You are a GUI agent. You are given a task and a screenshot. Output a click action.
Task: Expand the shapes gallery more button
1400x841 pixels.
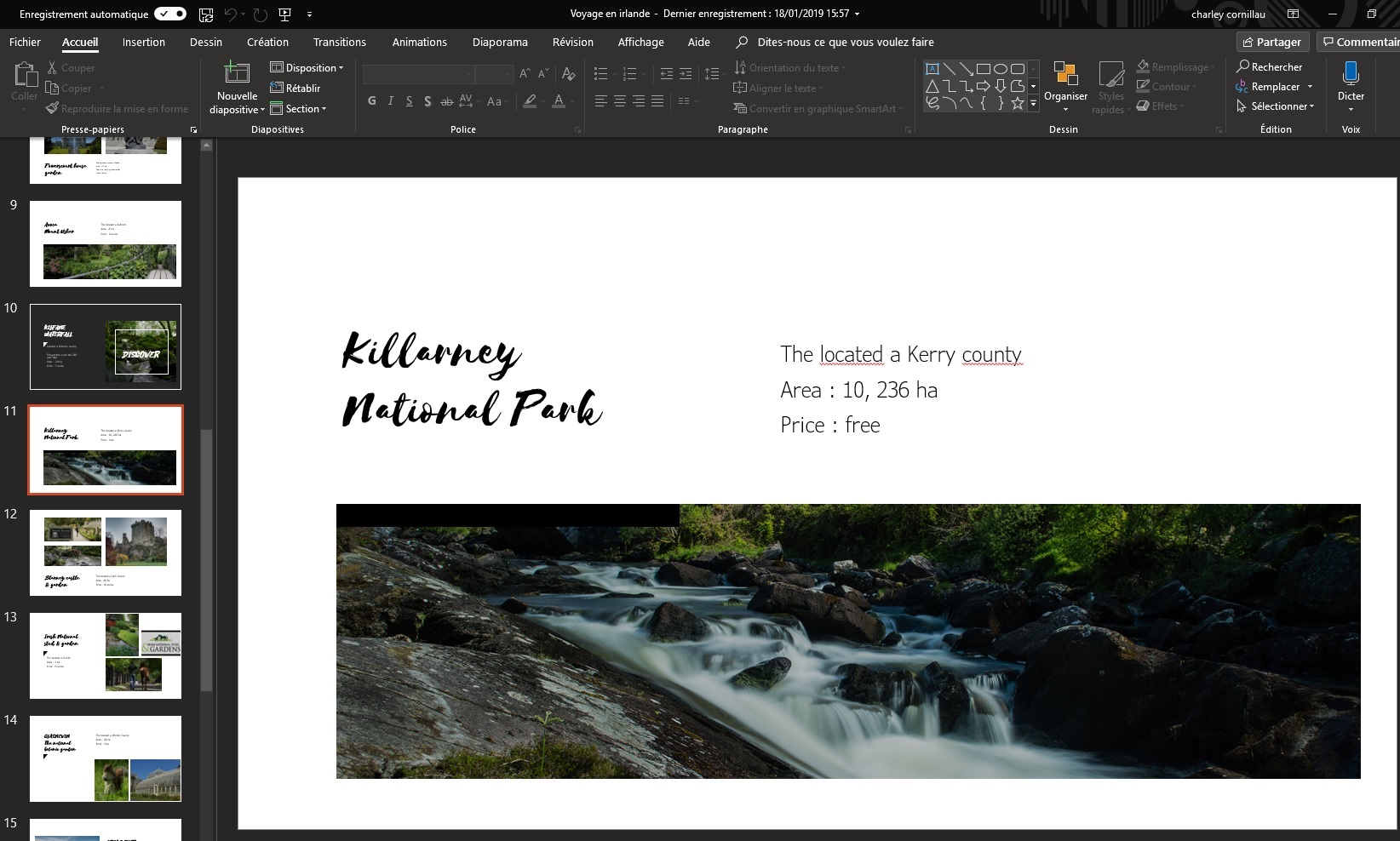pos(1034,104)
